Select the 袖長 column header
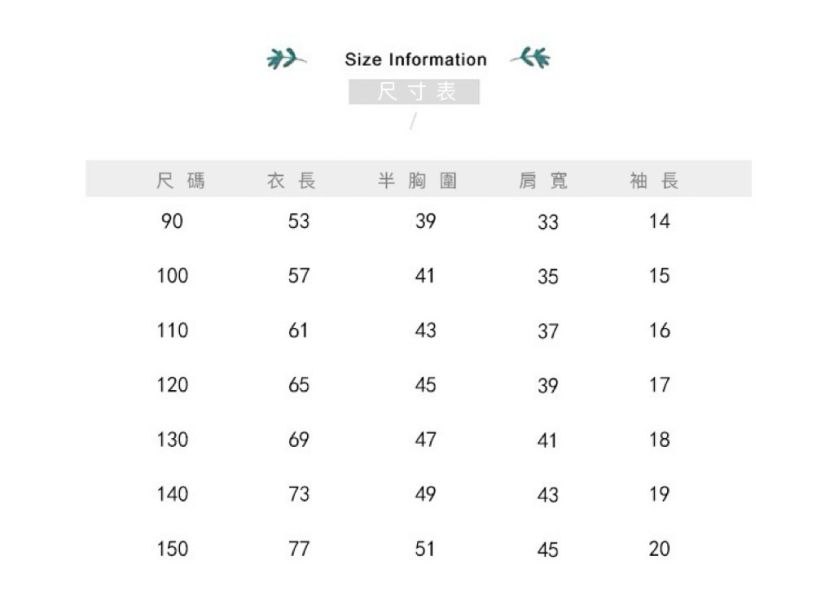 click(x=655, y=181)
